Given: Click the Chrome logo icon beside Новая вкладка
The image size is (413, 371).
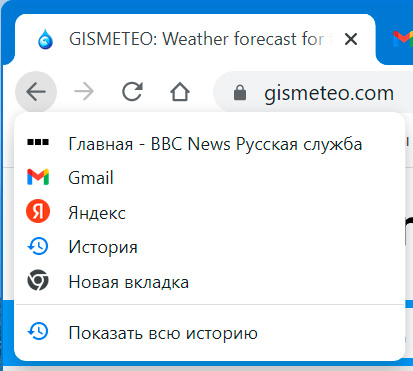Looking at the screenshot, I should pyautogui.click(x=38, y=280).
